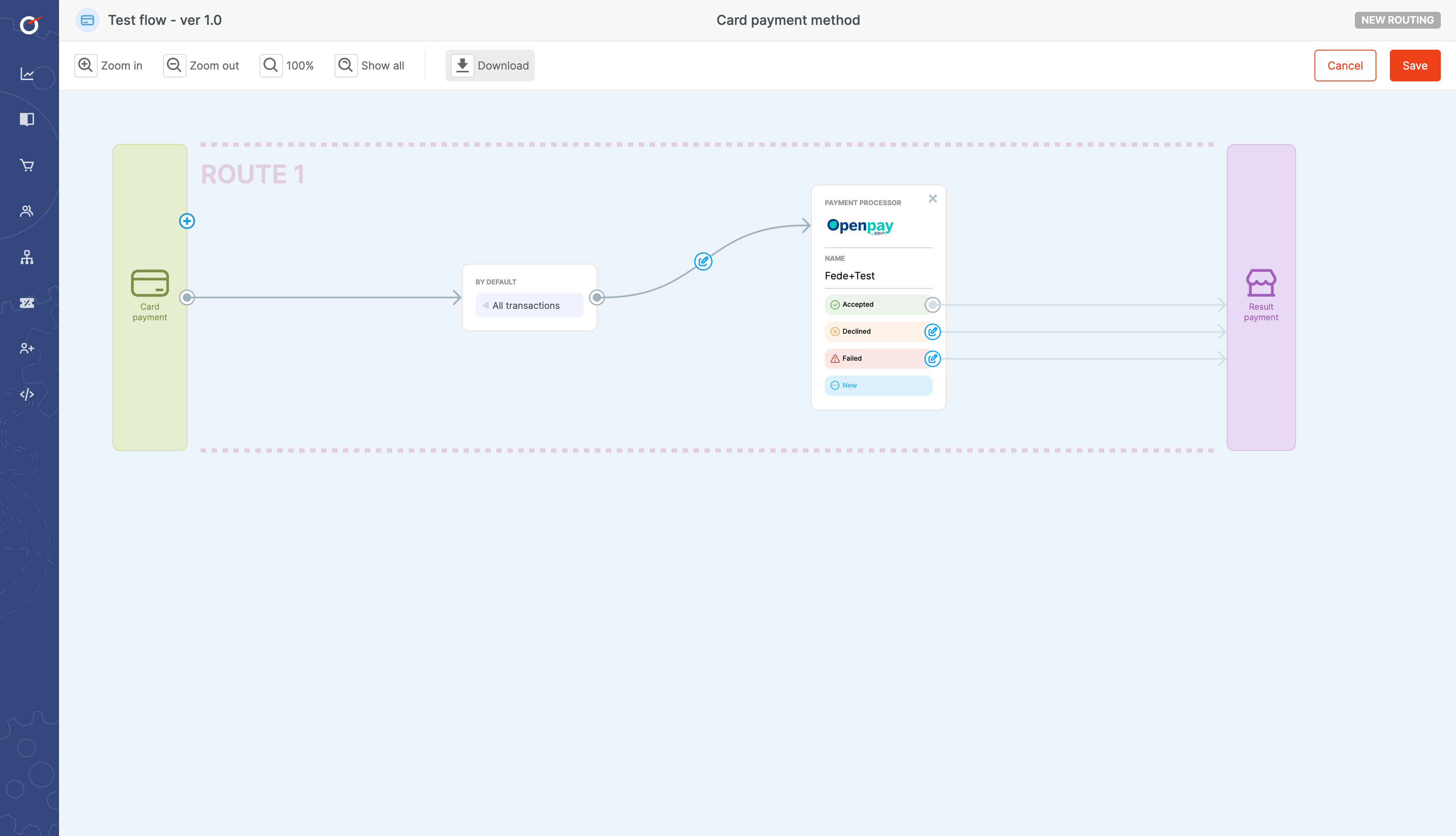
Task: Click the Zoom out magnifier icon
Action: tap(174, 65)
